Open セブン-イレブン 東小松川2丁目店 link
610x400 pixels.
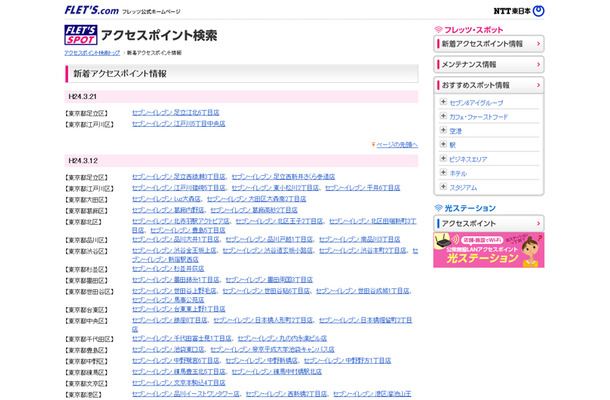click(x=275, y=188)
